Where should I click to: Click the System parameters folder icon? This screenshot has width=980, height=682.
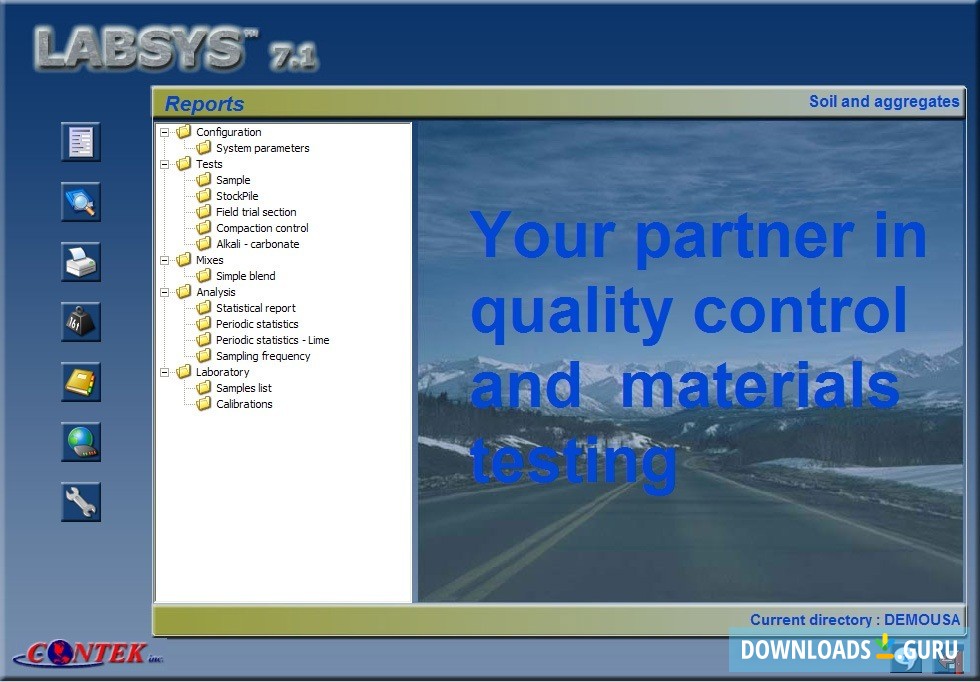[x=204, y=148]
